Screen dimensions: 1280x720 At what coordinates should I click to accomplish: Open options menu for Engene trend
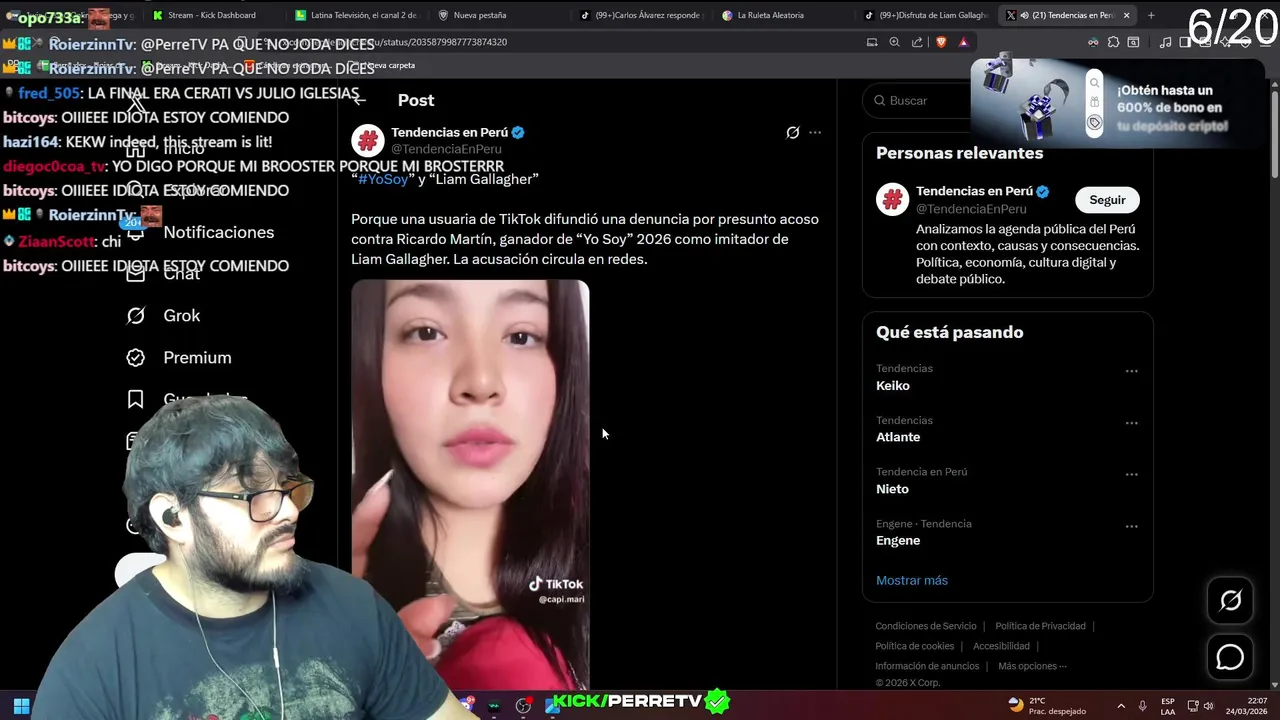click(1131, 526)
